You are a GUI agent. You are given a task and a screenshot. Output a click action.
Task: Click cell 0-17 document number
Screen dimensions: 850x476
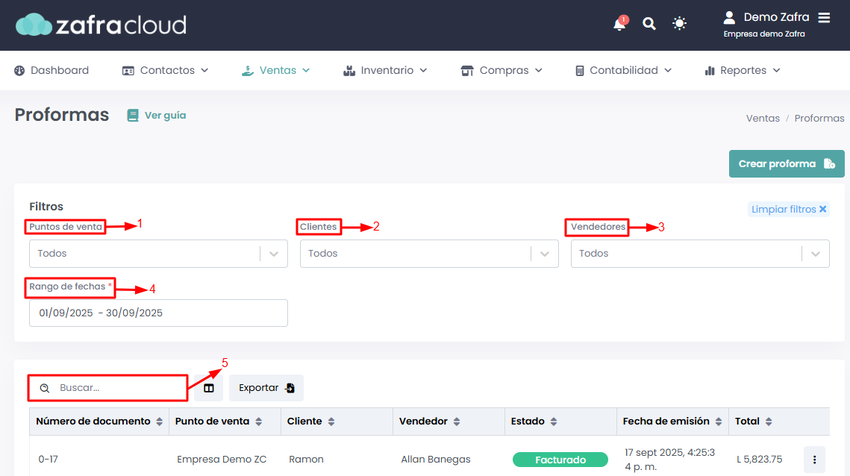[48, 459]
